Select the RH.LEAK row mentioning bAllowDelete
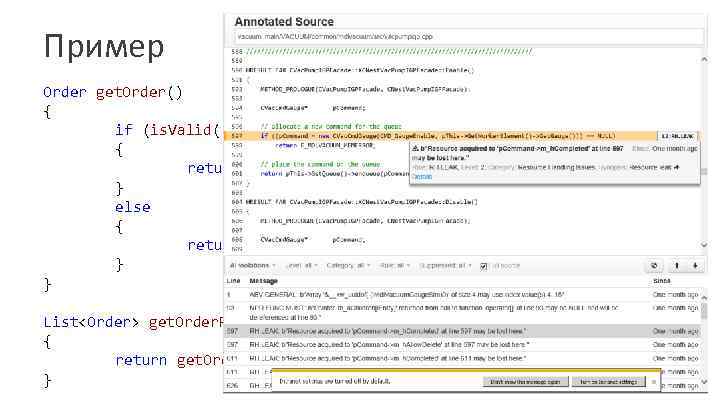Viewport: 720px width, 405px height. (463, 344)
